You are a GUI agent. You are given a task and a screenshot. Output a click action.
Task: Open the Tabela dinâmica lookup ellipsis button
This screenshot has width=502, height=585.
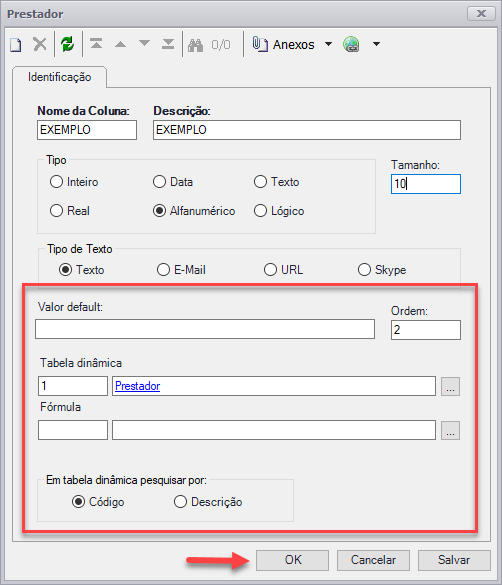451,386
